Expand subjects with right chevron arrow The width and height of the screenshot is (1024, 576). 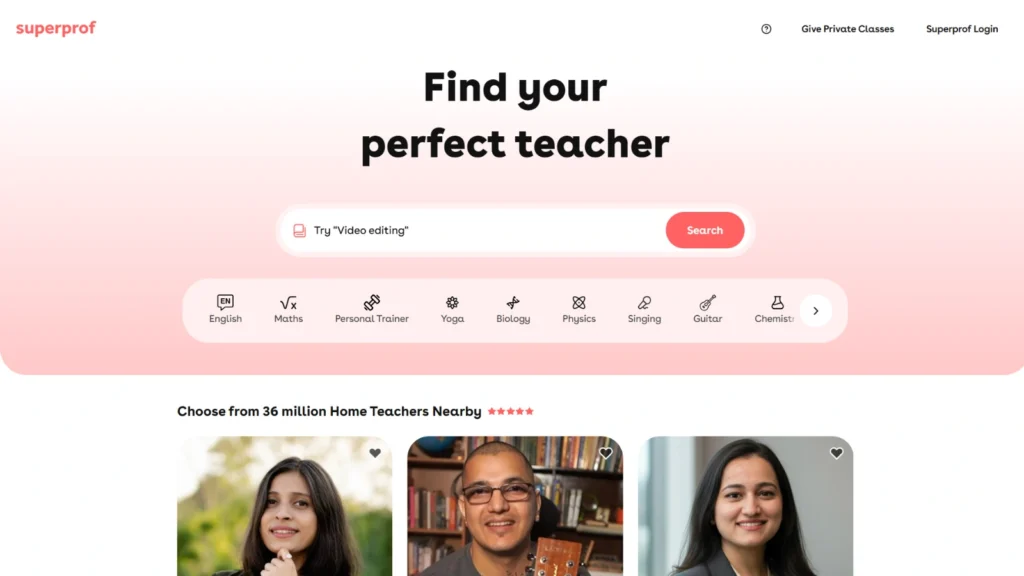[816, 311]
